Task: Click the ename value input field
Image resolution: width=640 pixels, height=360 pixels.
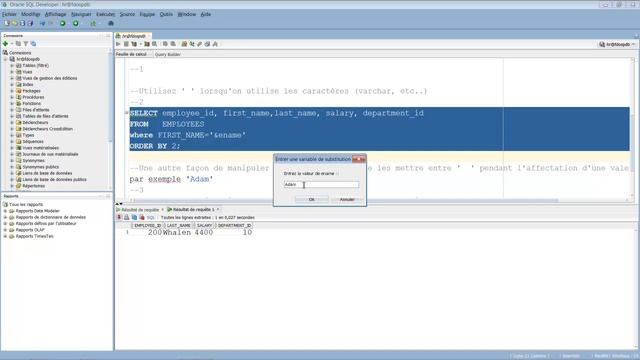Action: [321, 184]
